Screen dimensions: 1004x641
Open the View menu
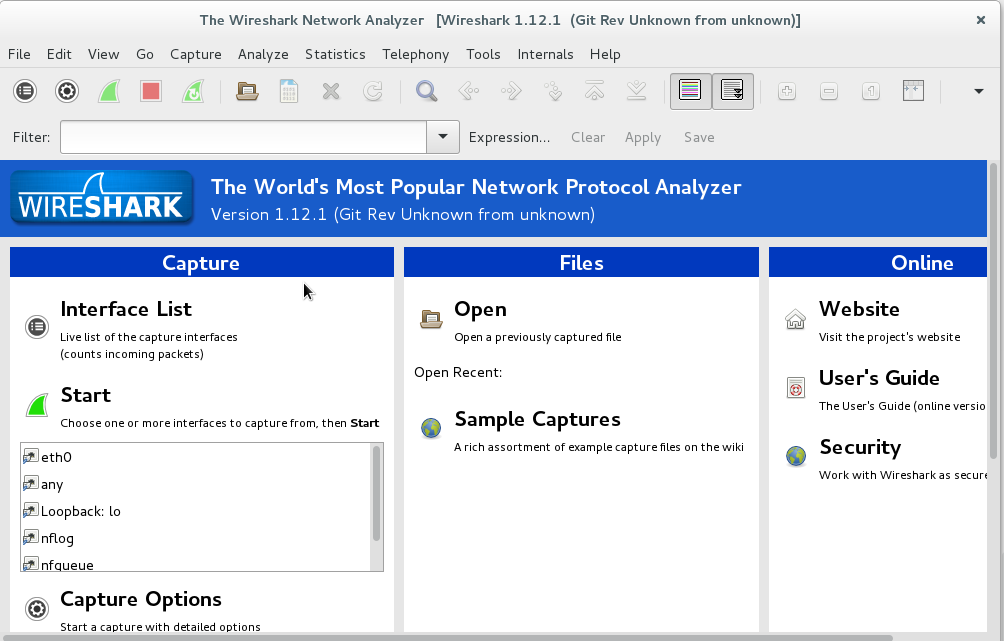(104, 54)
